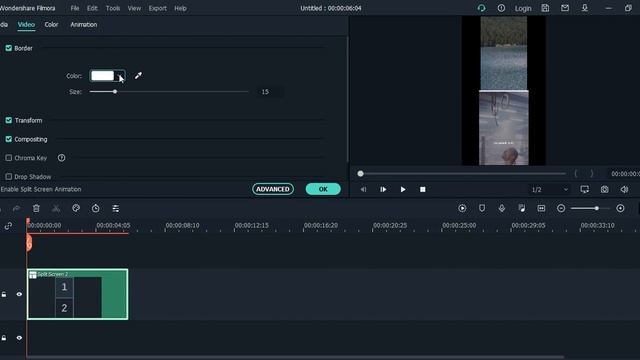Click the border Size slider handle

115,91
